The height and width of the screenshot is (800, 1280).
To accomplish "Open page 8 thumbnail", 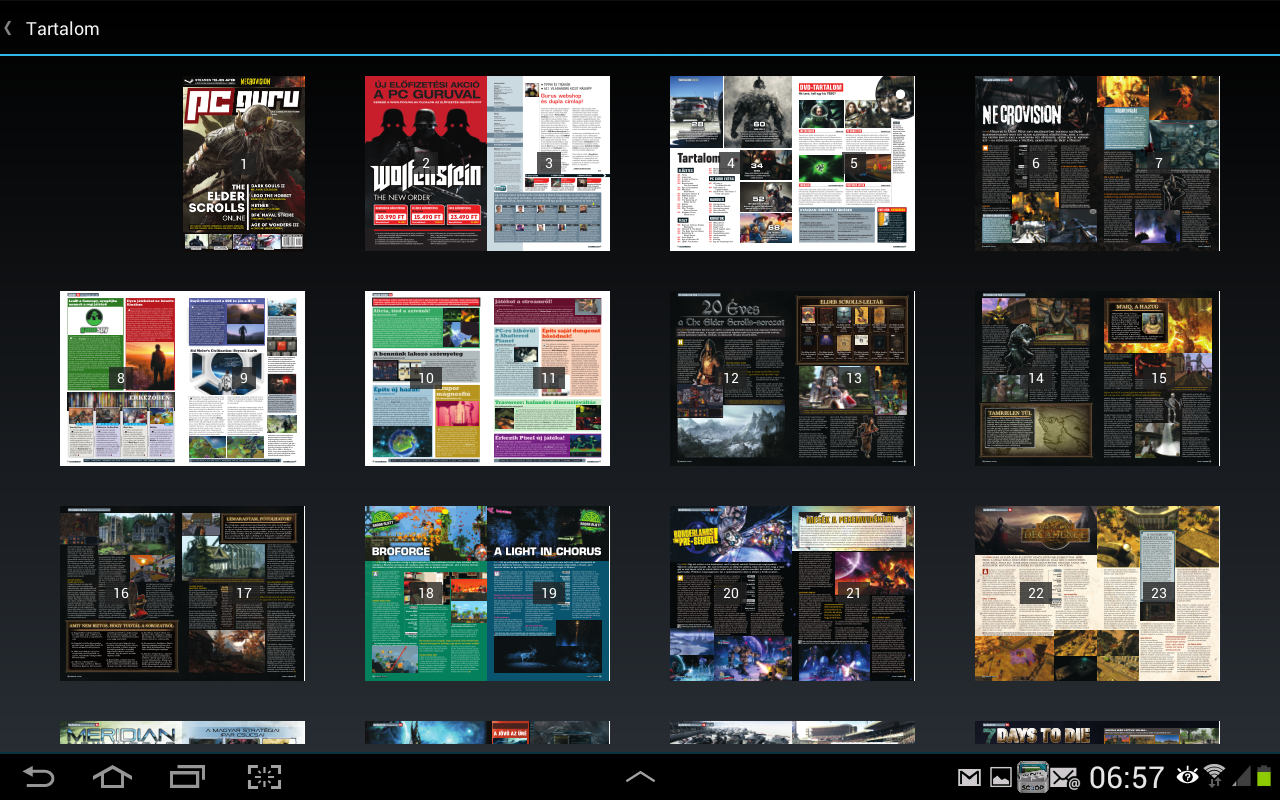I will coord(121,378).
